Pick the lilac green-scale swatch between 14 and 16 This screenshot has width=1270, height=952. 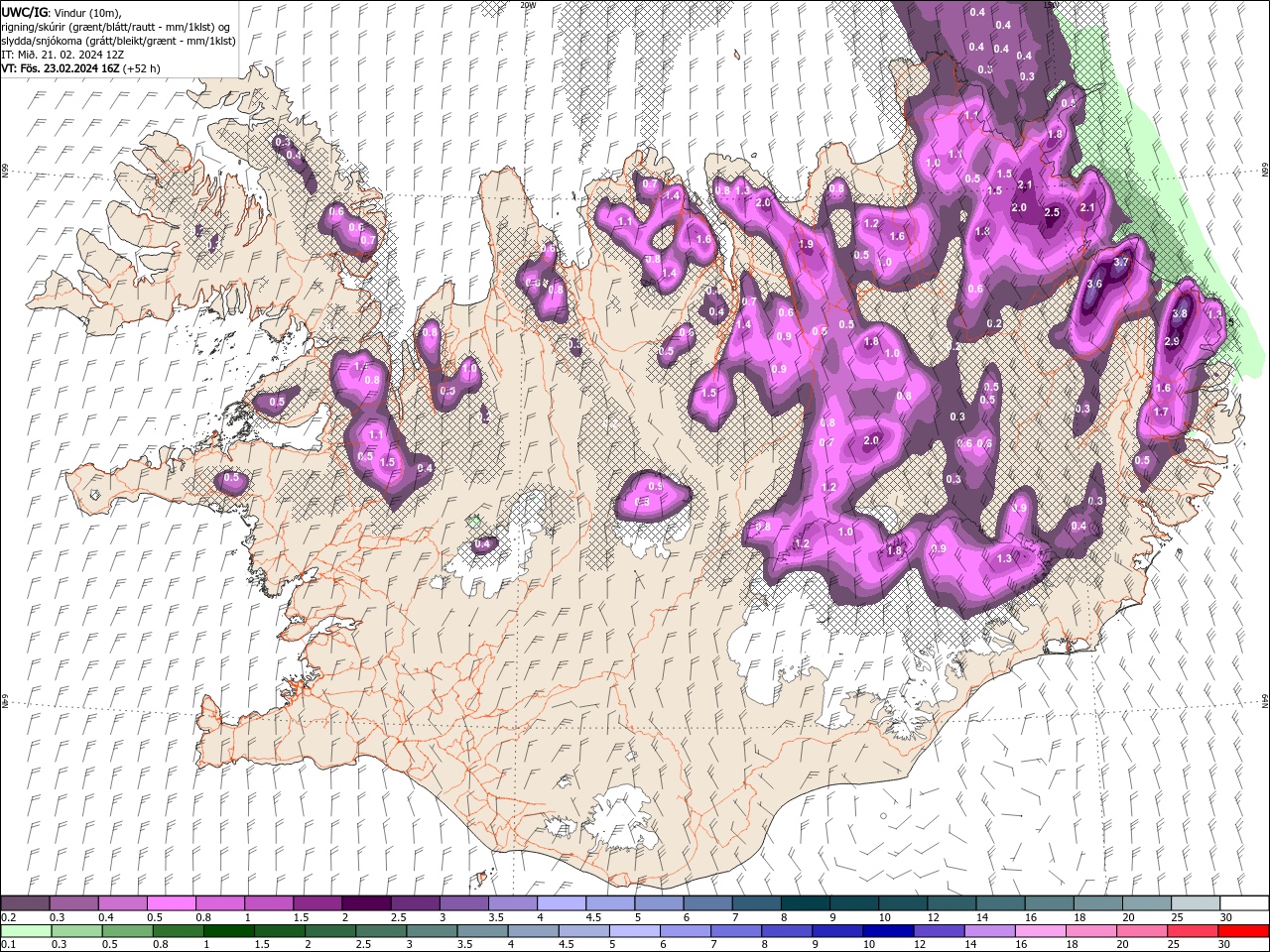[x=990, y=930]
